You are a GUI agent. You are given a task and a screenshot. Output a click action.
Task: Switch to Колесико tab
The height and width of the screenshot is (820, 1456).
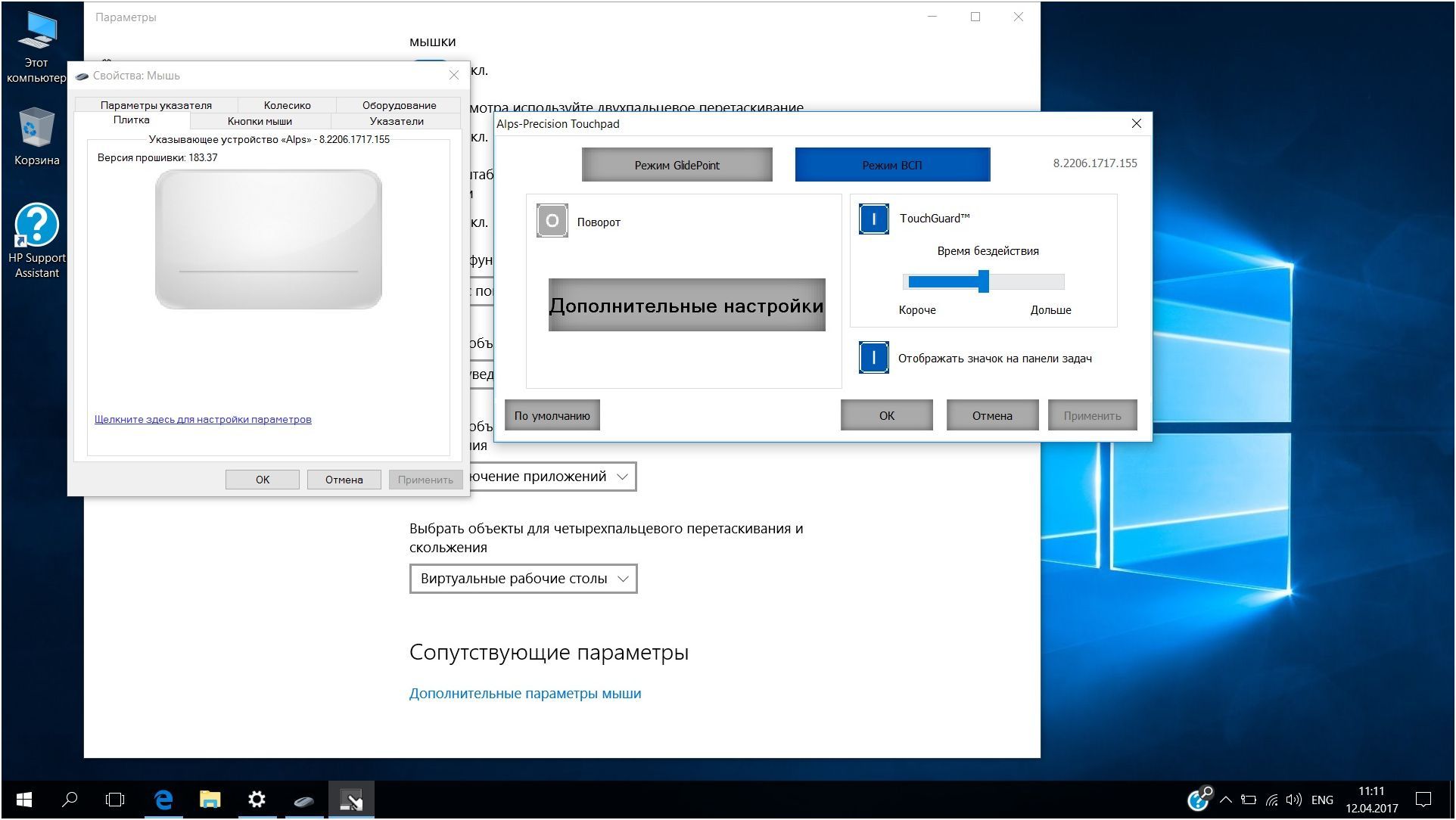point(287,105)
